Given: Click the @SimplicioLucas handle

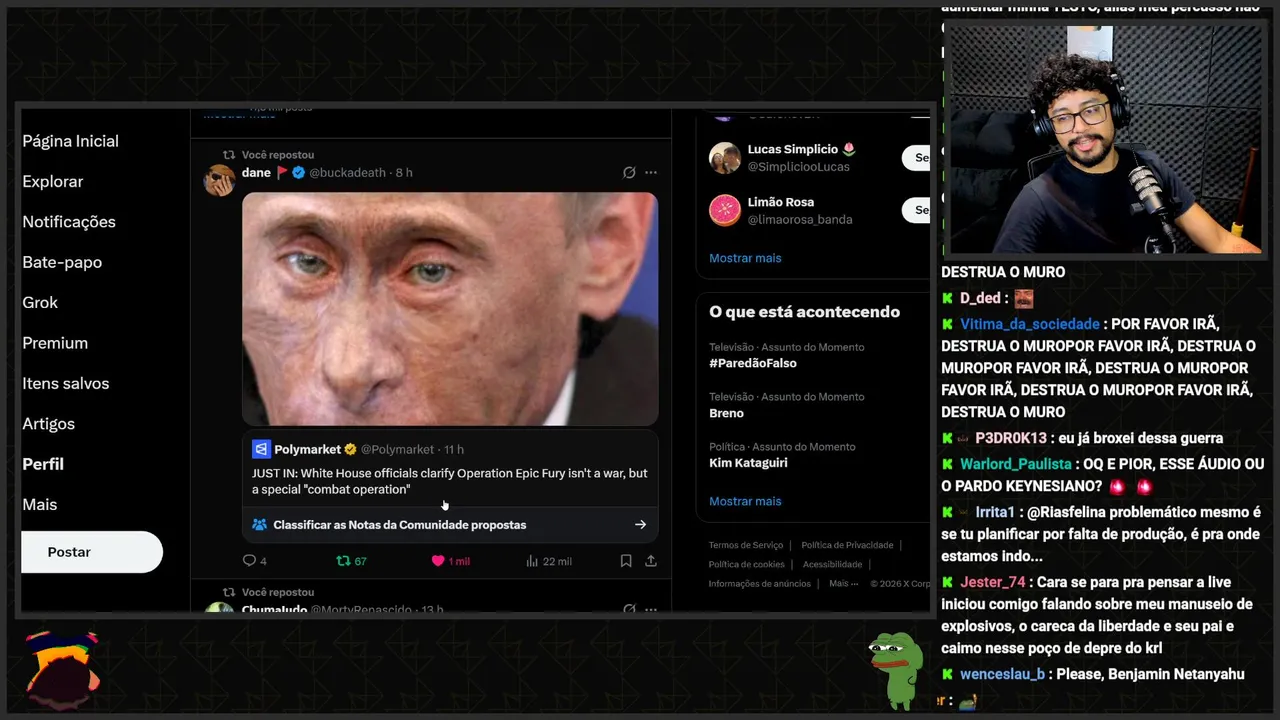Looking at the screenshot, I should [798, 166].
